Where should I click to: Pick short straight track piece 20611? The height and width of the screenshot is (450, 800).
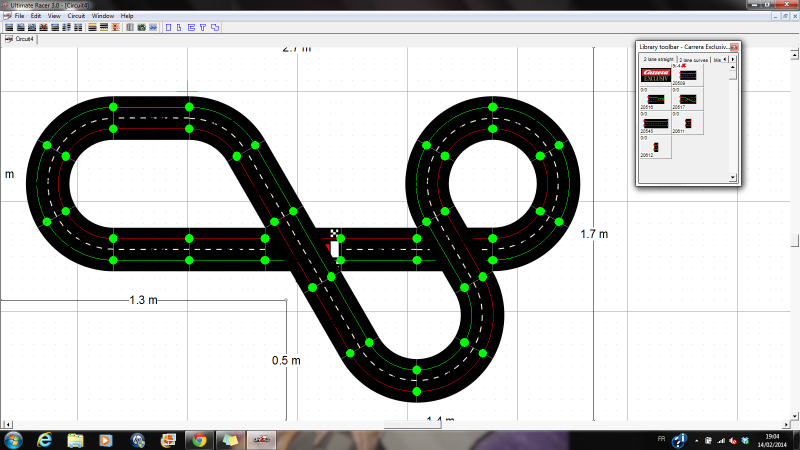(x=687, y=122)
